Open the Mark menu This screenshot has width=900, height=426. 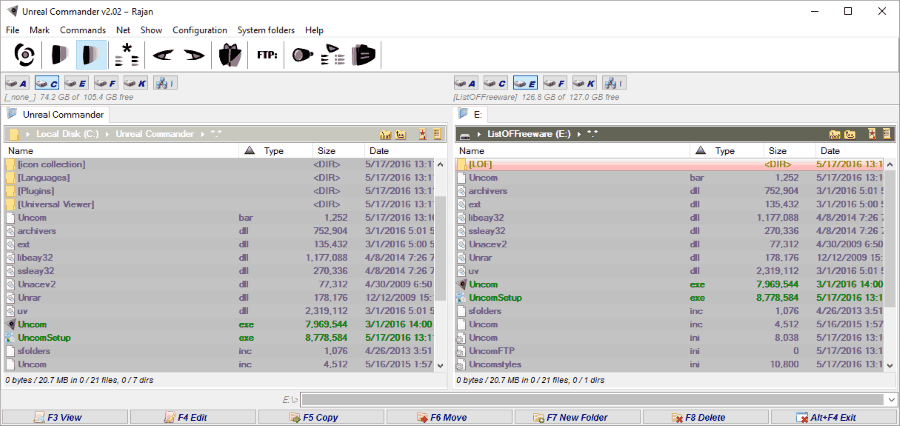[40, 30]
